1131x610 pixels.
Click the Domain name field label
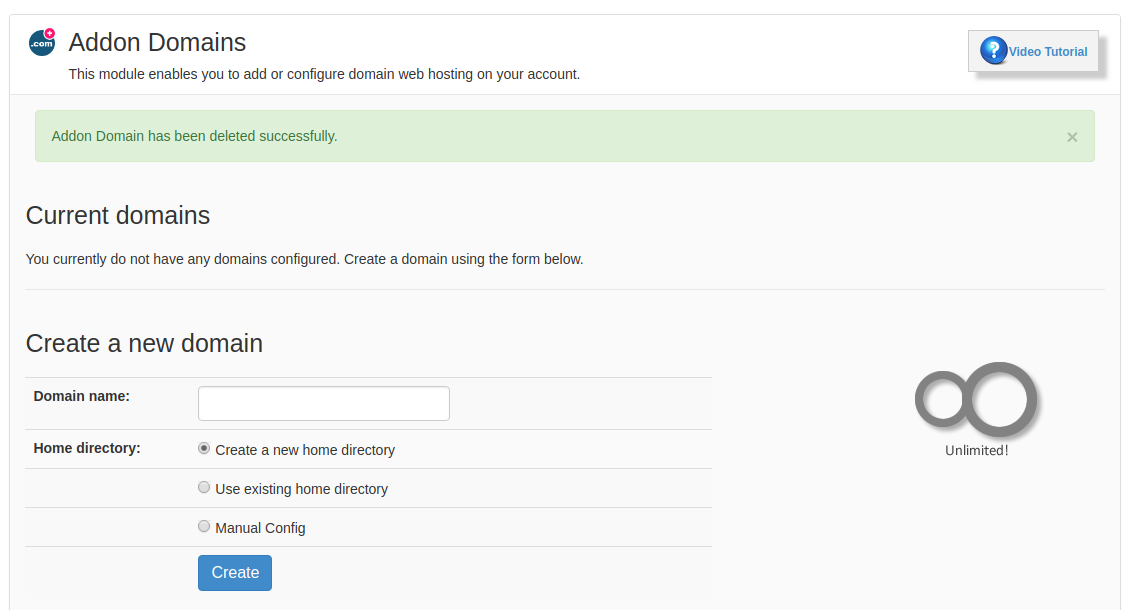click(x=82, y=396)
